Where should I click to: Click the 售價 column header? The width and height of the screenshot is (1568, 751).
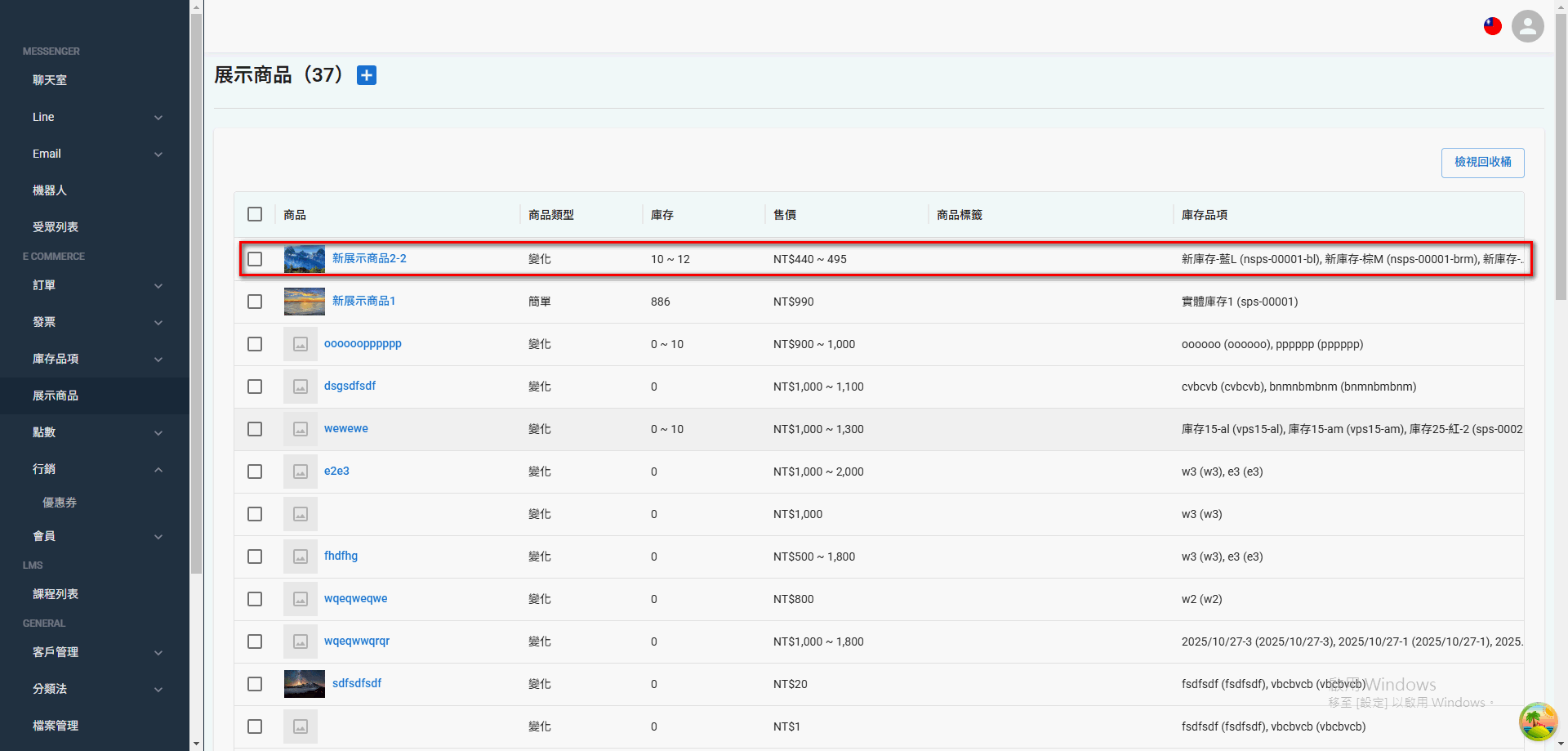[785, 215]
